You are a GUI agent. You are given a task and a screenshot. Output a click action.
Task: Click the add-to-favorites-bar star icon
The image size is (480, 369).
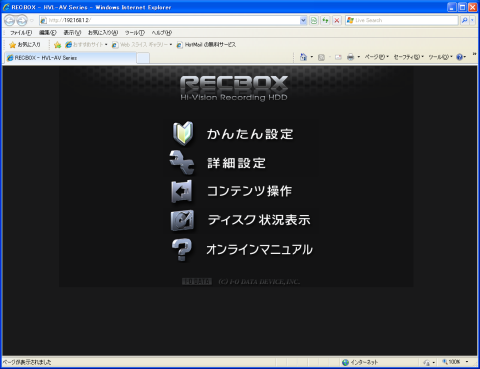pos(57,45)
